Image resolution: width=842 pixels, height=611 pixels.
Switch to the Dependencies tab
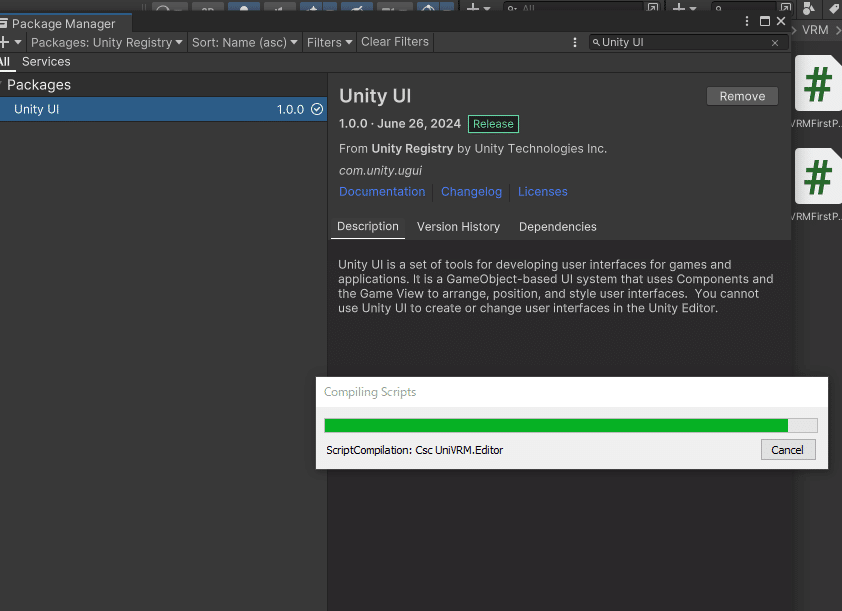tap(557, 227)
